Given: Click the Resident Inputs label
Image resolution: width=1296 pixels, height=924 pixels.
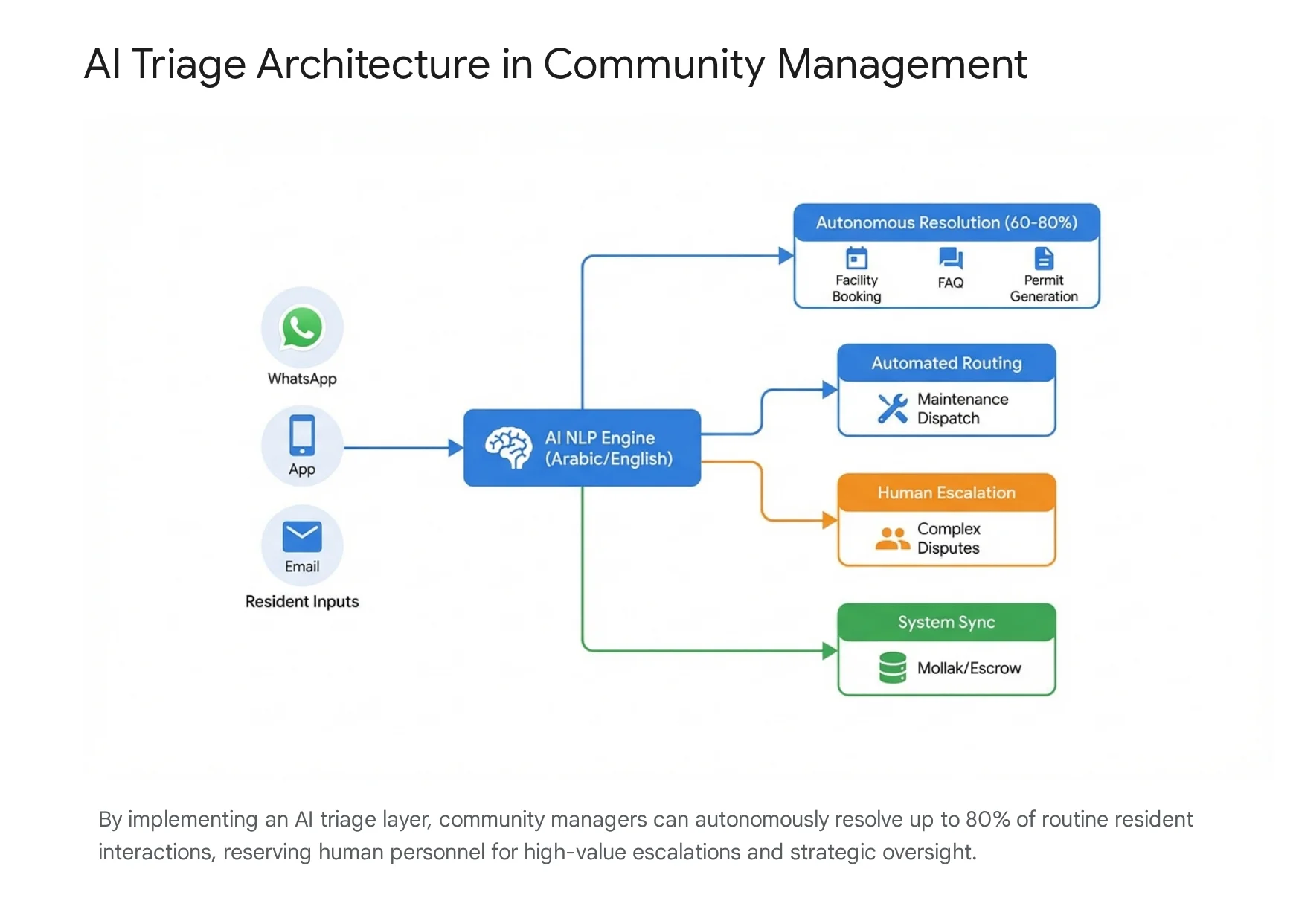Looking at the screenshot, I should (x=302, y=601).
